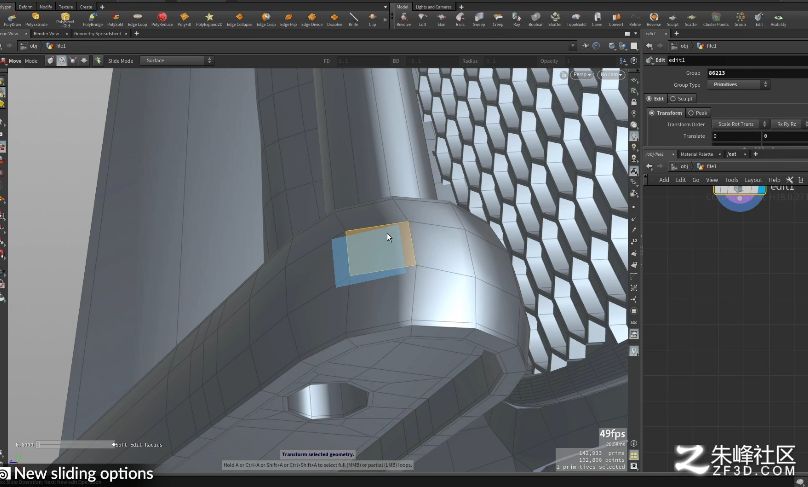The height and width of the screenshot is (487, 808).
Task: Switch to the Render View pane tab
Action: 46,33
